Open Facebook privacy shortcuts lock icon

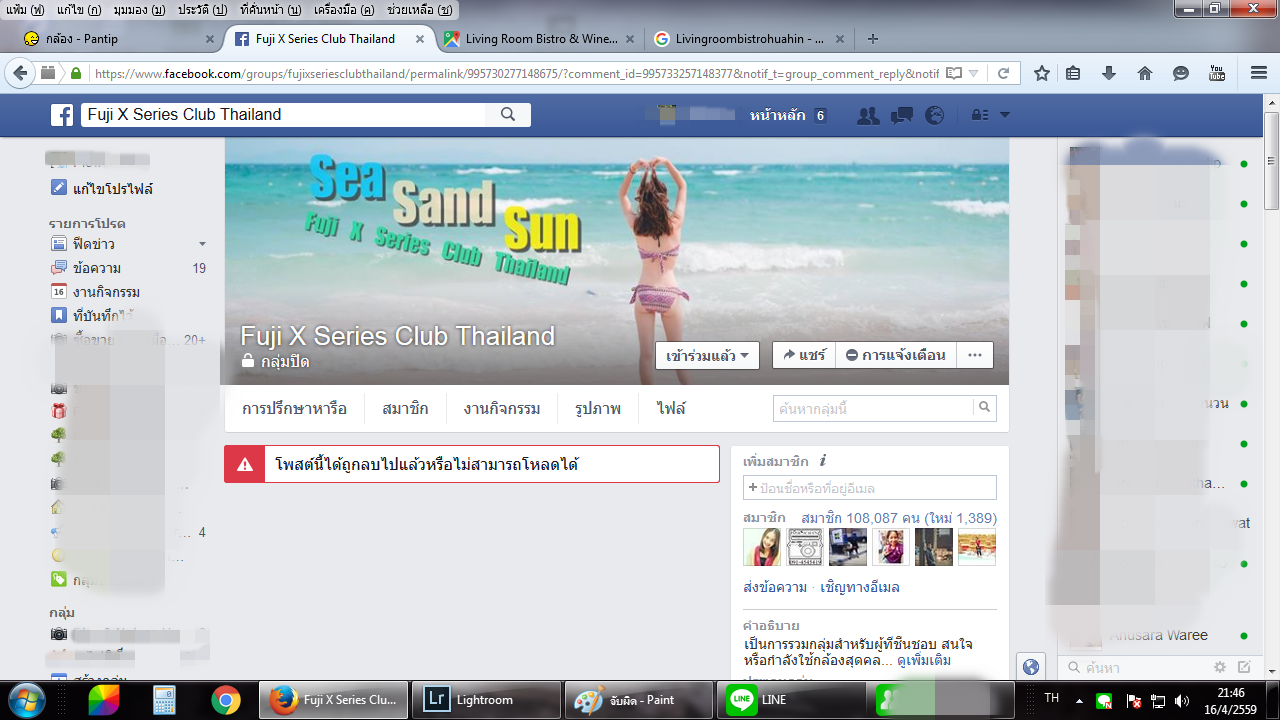(980, 115)
